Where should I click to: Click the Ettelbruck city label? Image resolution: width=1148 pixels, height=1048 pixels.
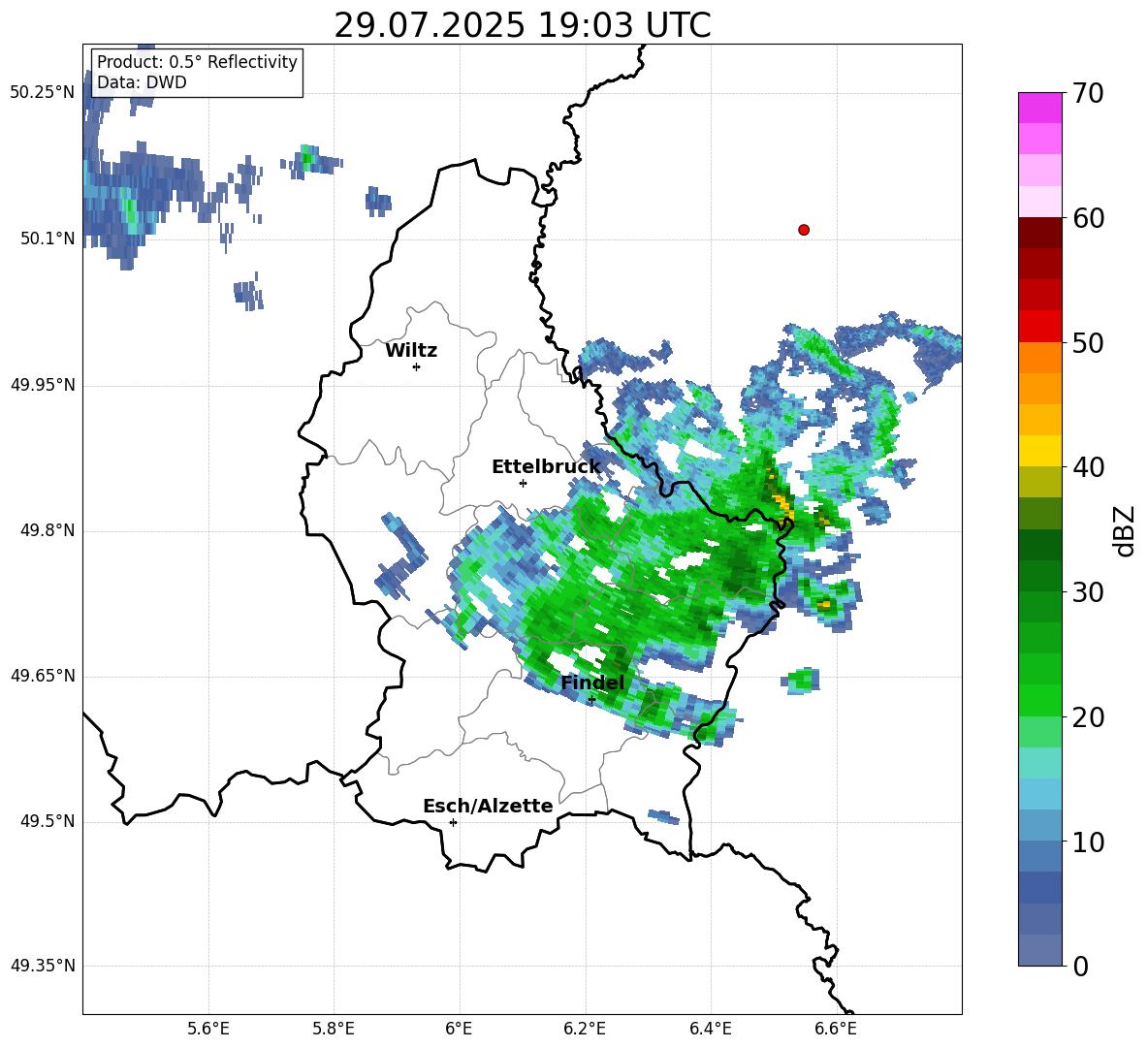(x=546, y=467)
